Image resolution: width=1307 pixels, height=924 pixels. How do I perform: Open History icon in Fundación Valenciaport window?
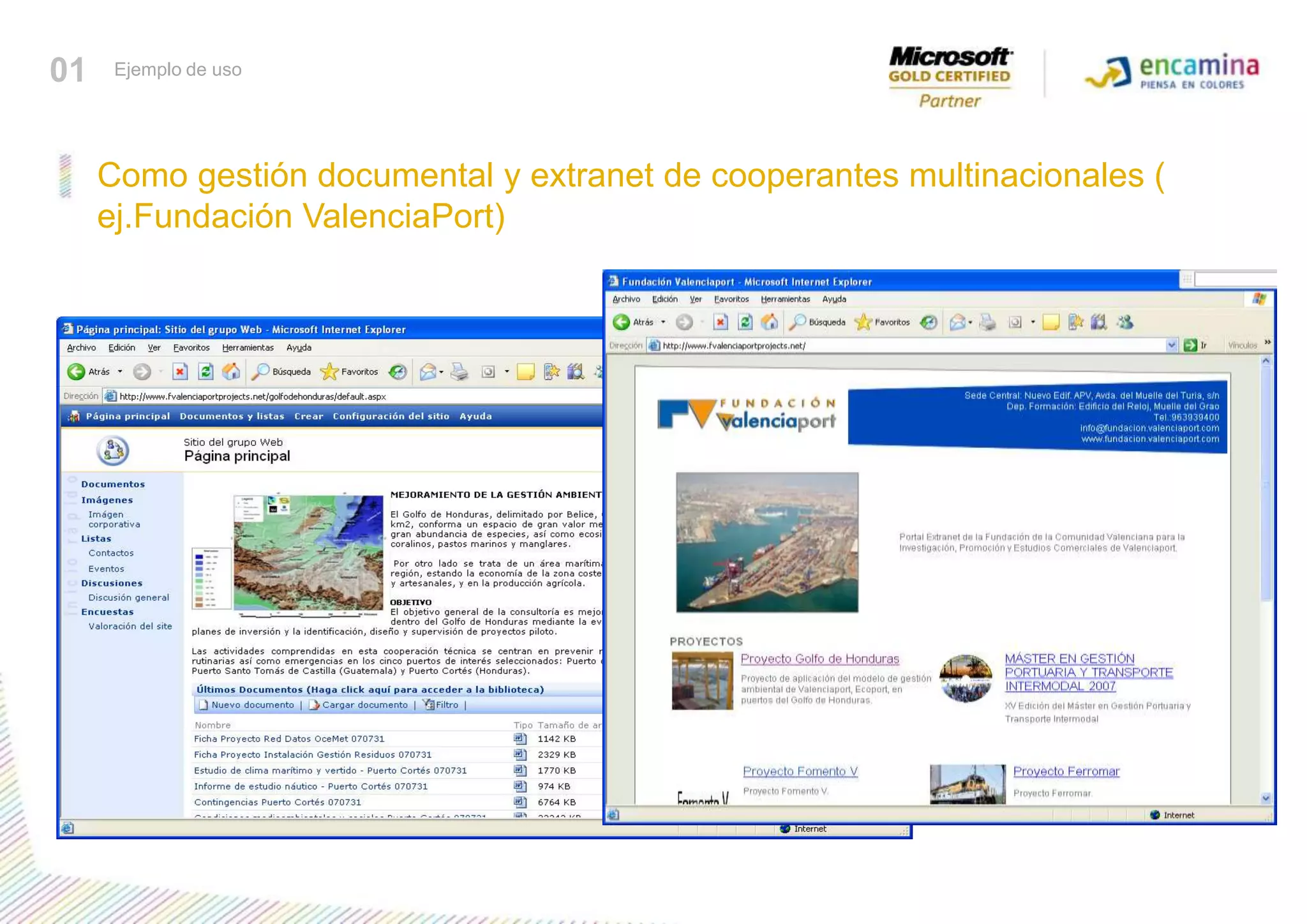pos(929,322)
